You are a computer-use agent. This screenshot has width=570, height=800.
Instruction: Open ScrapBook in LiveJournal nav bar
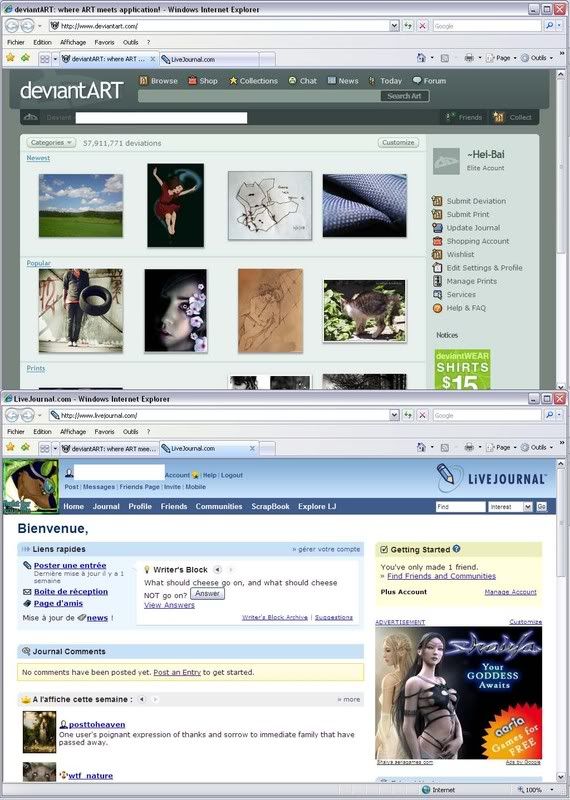[270, 506]
